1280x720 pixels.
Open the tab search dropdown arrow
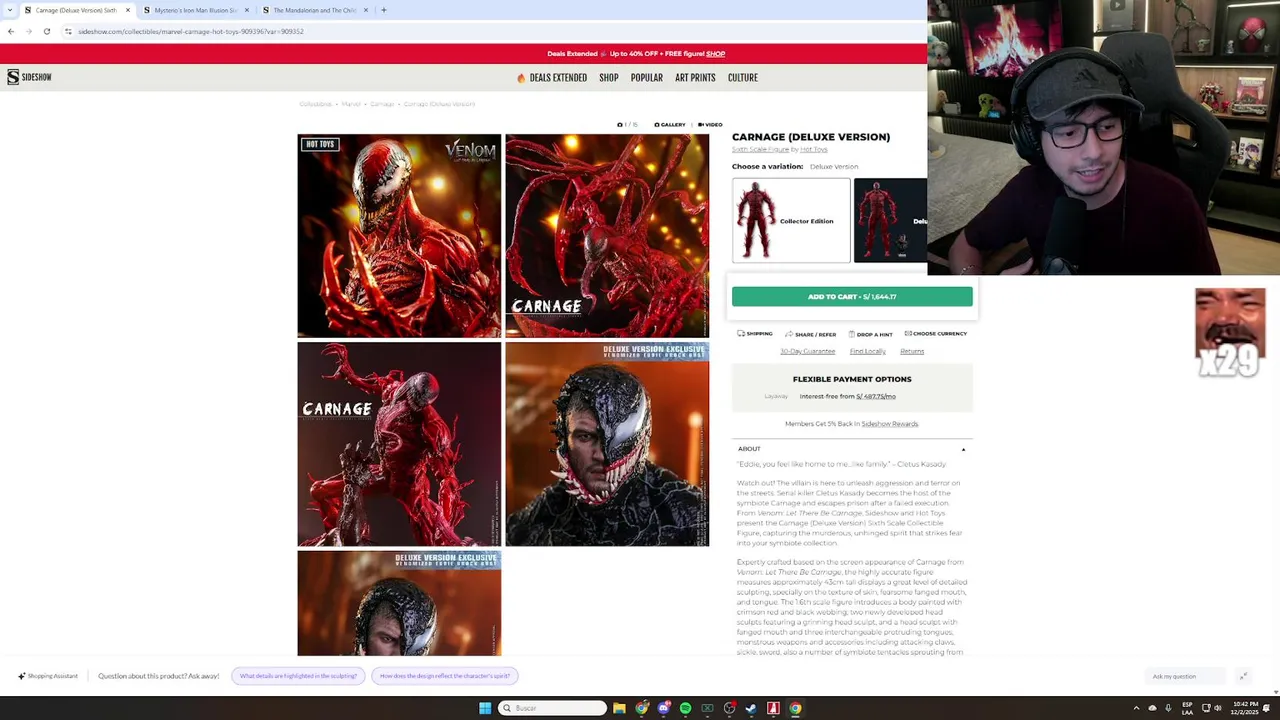point(10,10)
